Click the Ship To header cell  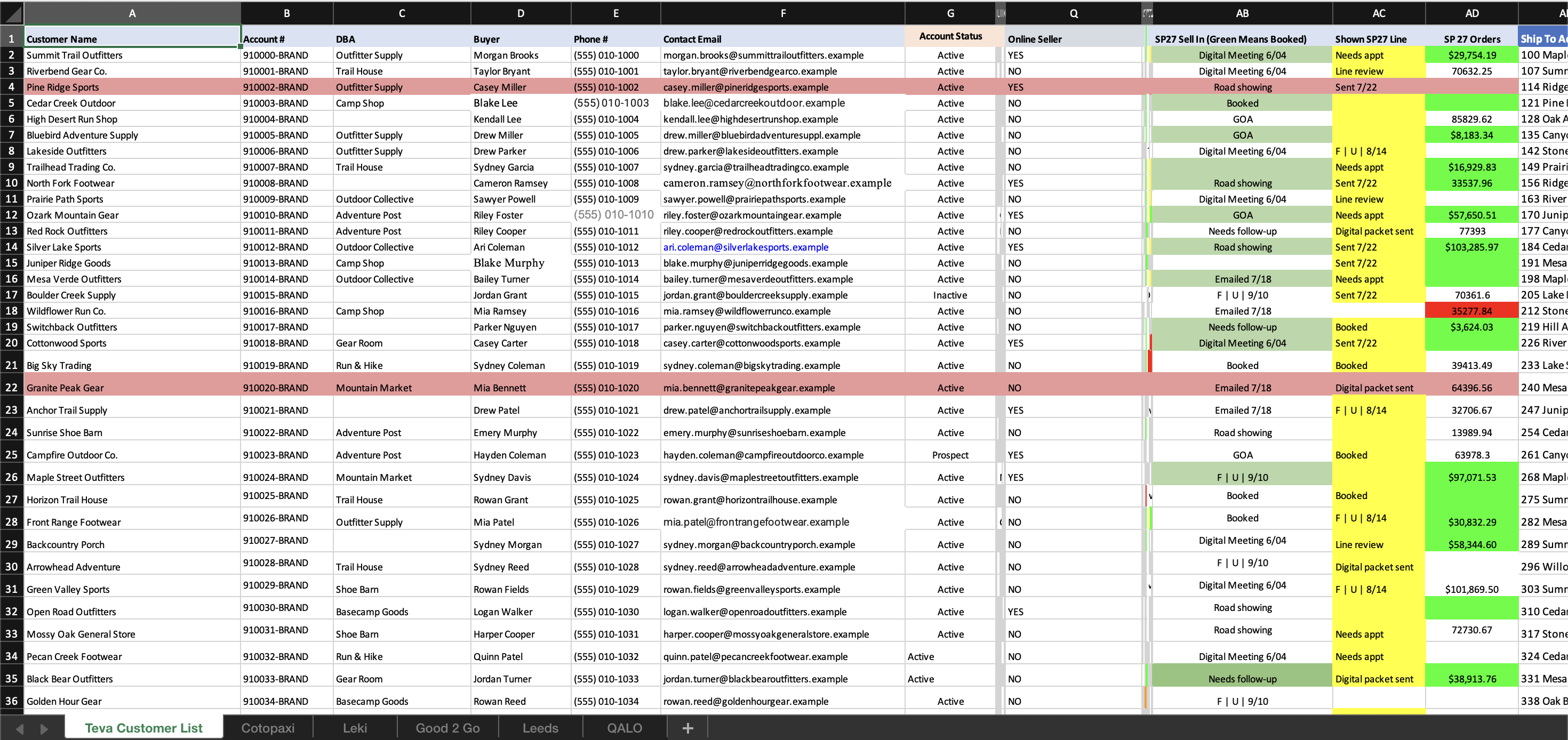(x=1543, y=36)
